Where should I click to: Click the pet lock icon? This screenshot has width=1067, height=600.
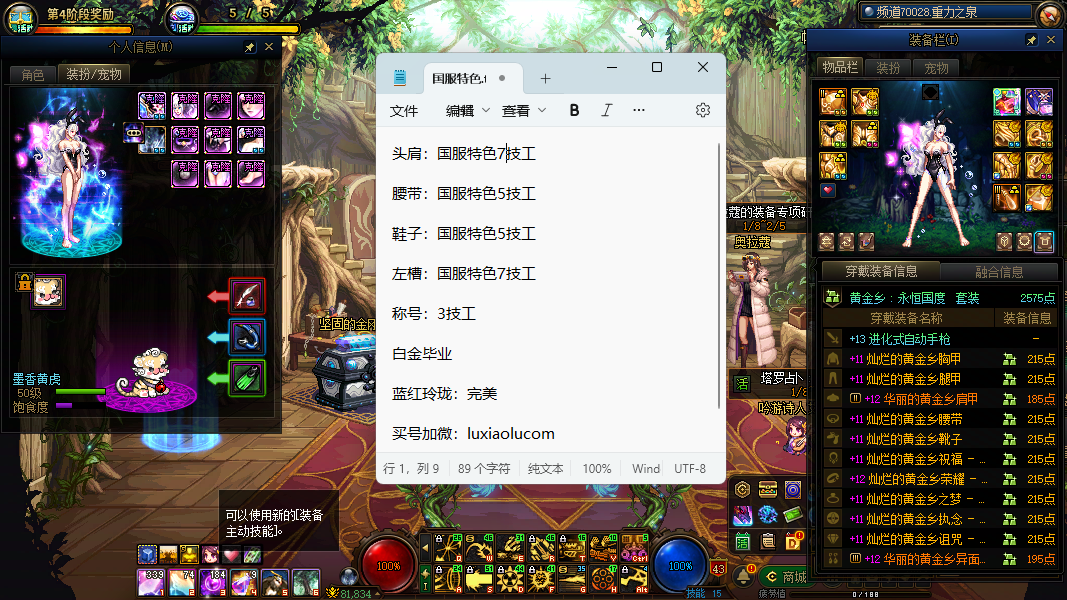coord(22,283)
